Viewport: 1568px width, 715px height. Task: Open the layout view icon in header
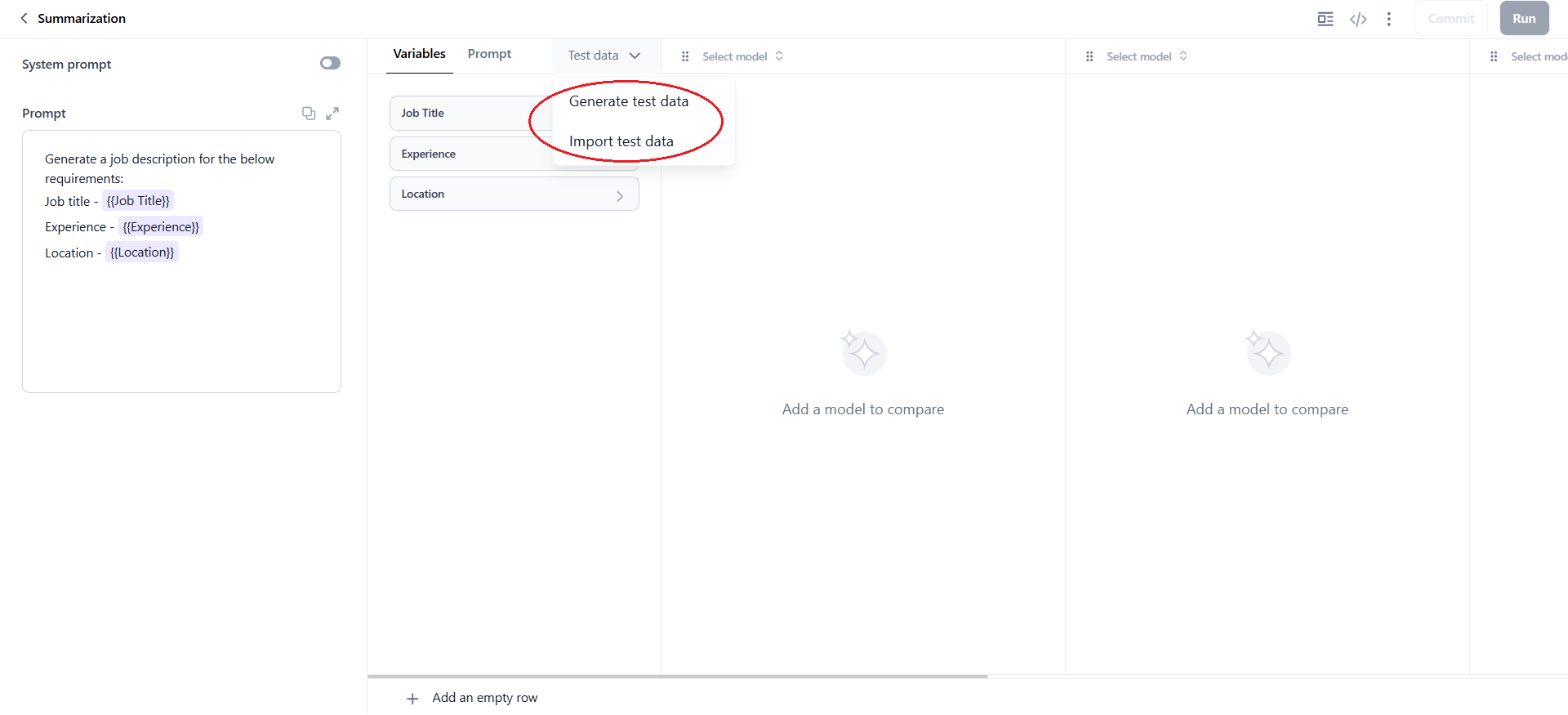[1325, 19]
